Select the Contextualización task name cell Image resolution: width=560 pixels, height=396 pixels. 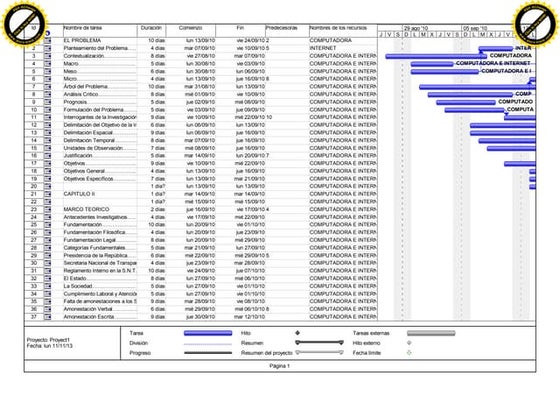pyautogui.click(x=100, y=56)
